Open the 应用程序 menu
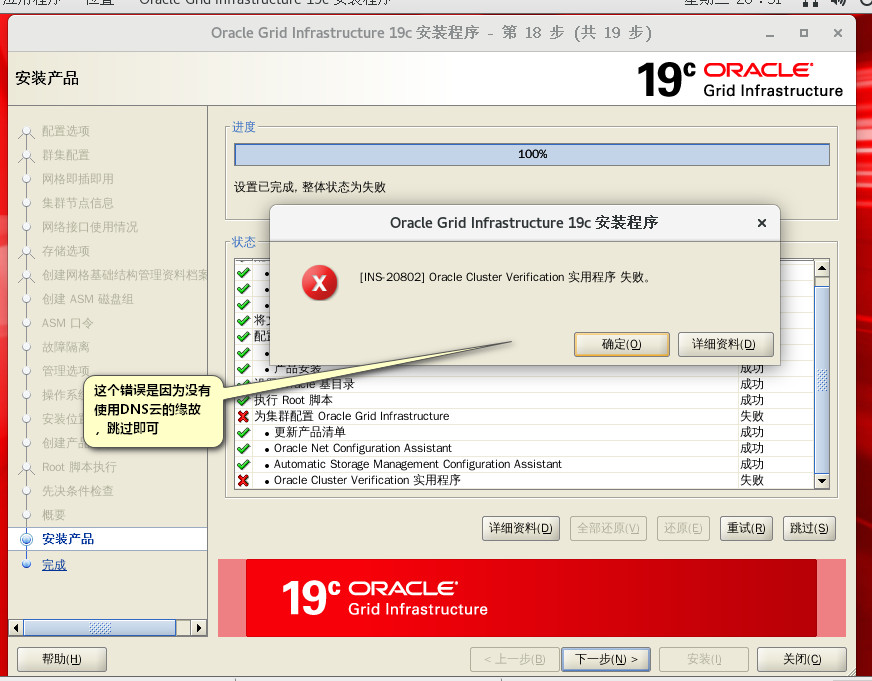Image resolution: width=872 pixels, height=681 pixels. coord(25,3)
